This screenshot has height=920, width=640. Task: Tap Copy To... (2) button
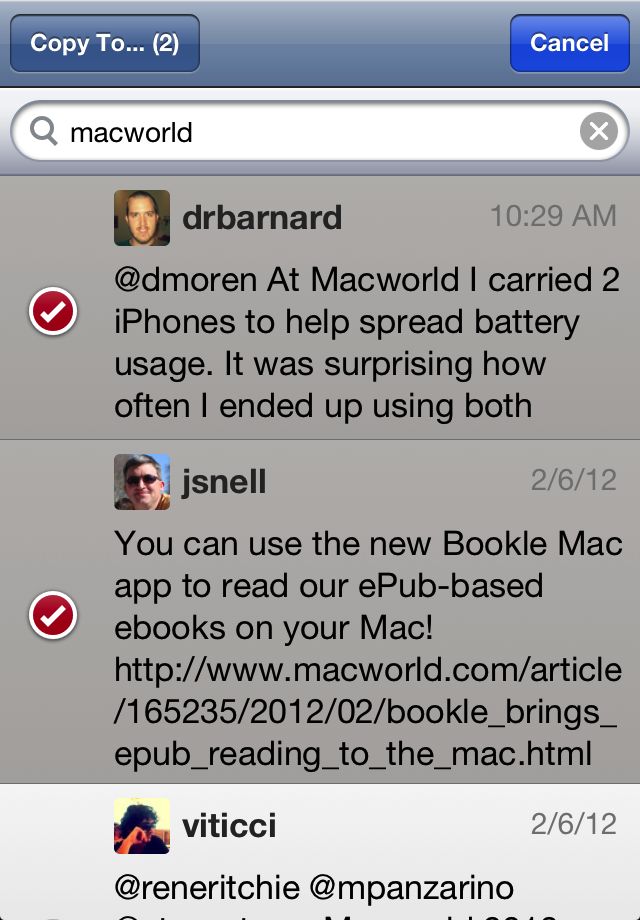click(x=105, y=43)
